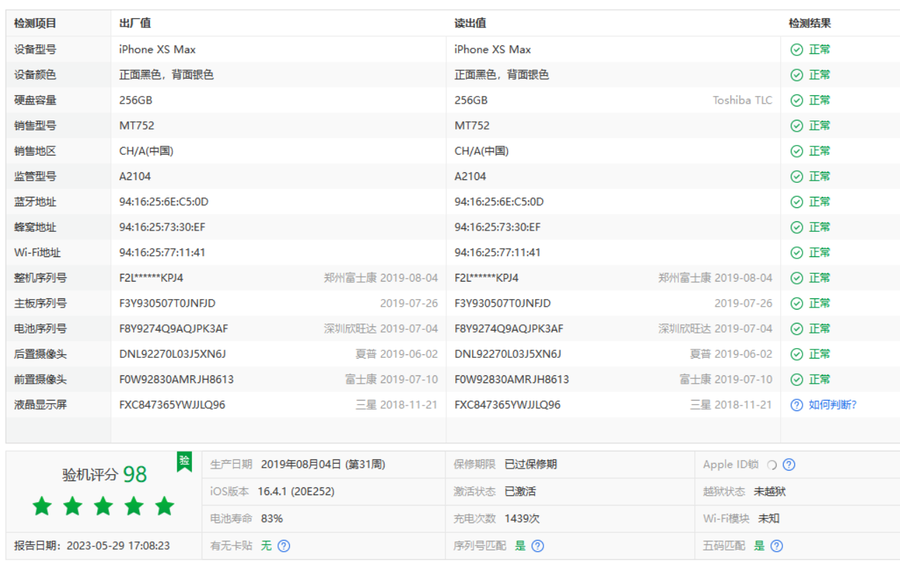Click the green check icon in 主板序列号 row
Screen dimensions: 900x575
click(x=797, y=304)
